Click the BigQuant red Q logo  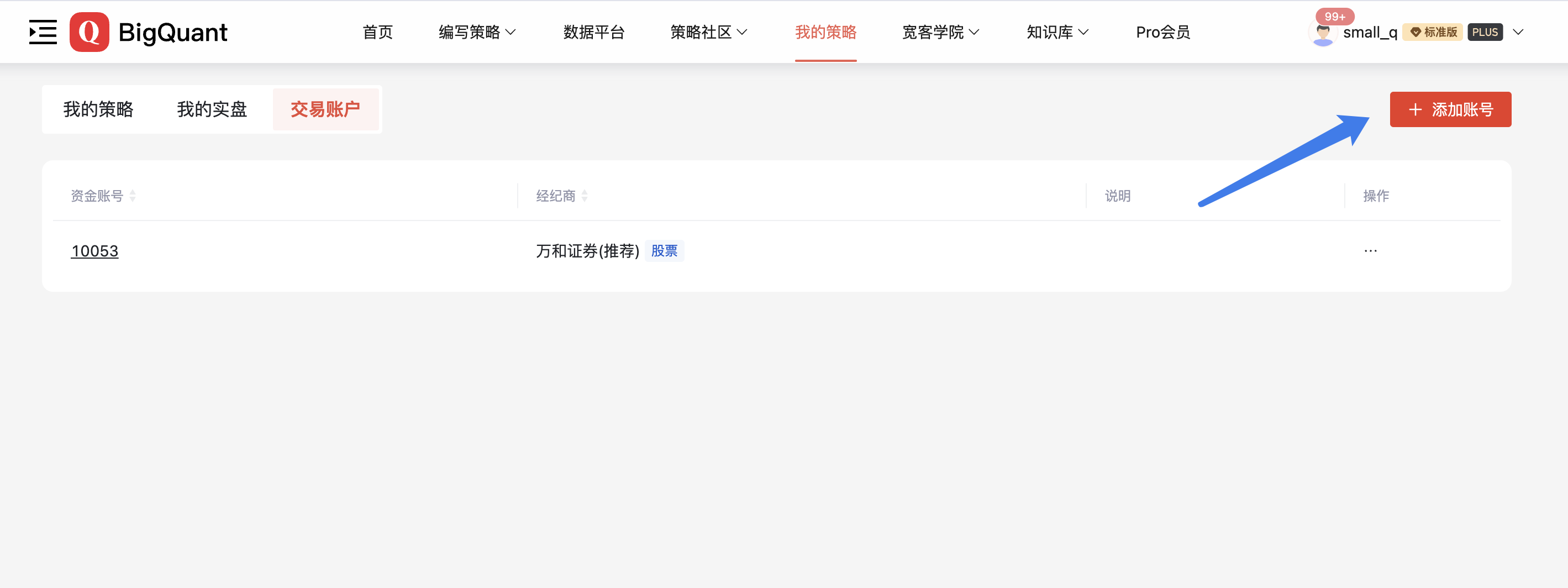[90, 32]
